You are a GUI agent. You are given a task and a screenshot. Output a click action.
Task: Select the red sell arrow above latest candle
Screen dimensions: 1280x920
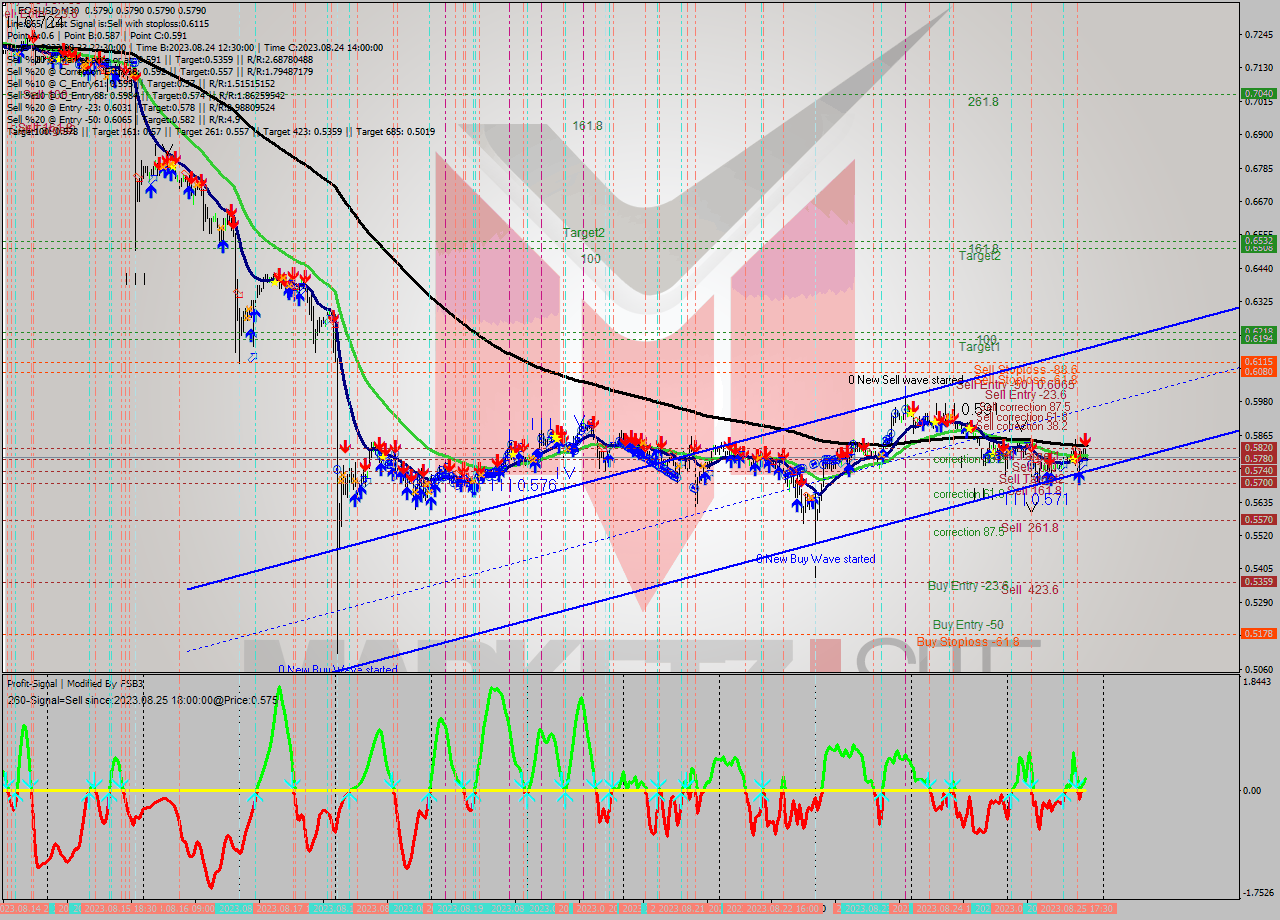[x=1086, y=438]
